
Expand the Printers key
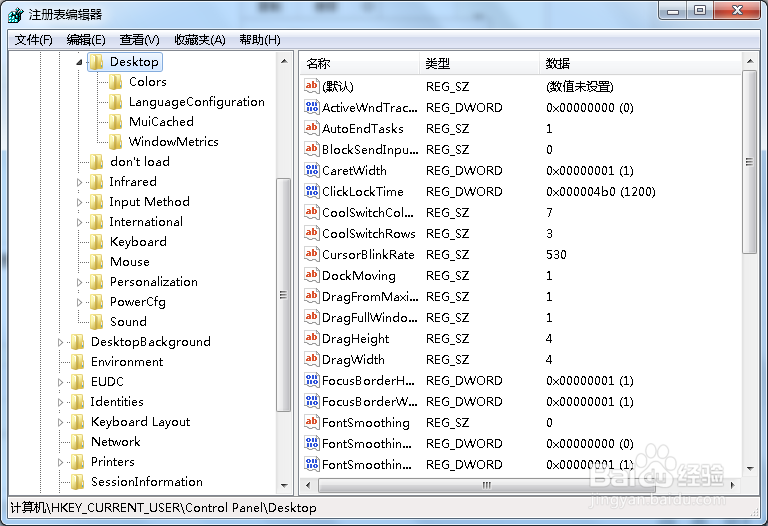tap(60, 462)
